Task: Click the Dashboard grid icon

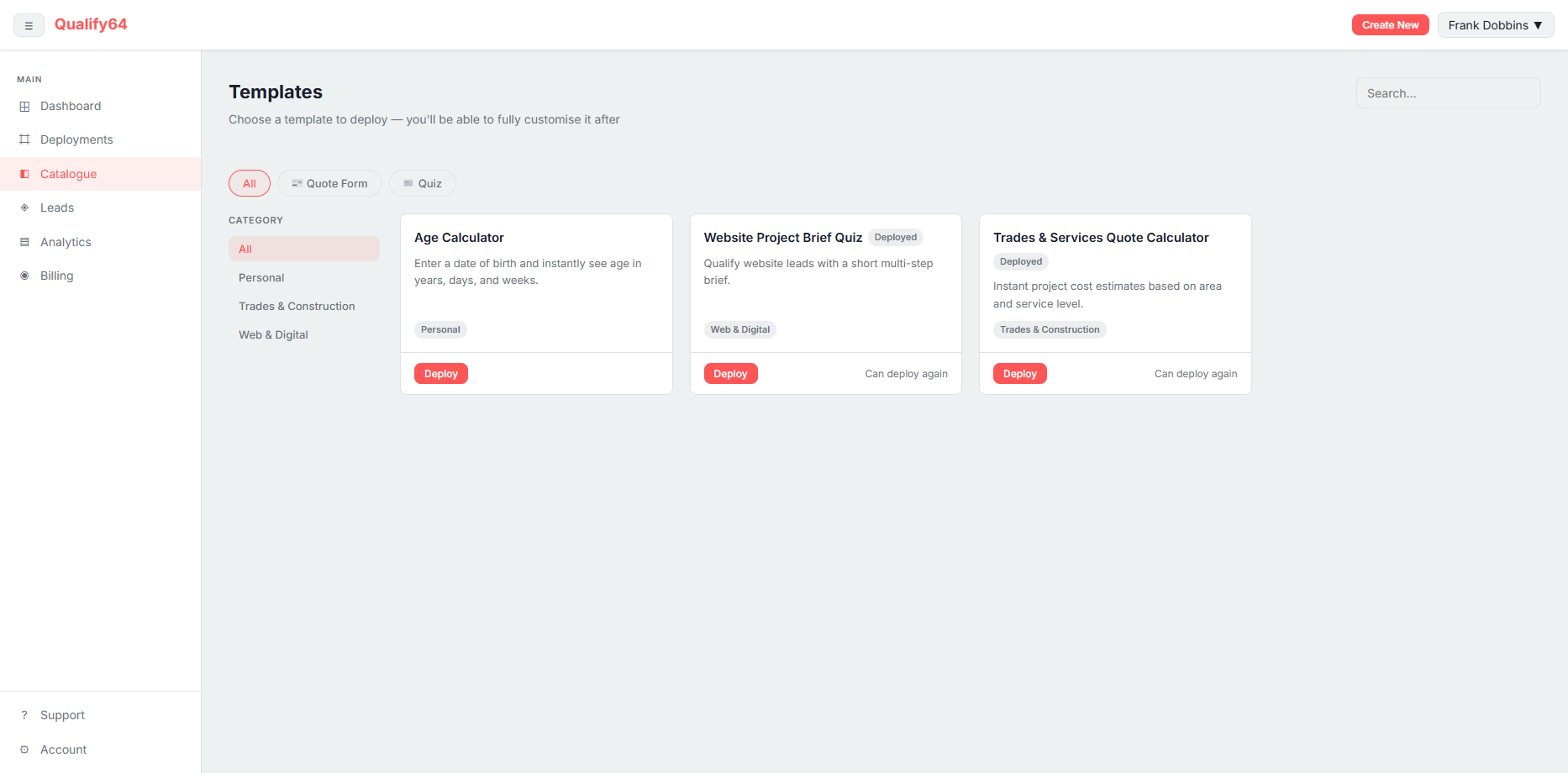Action: coord(24,107)
